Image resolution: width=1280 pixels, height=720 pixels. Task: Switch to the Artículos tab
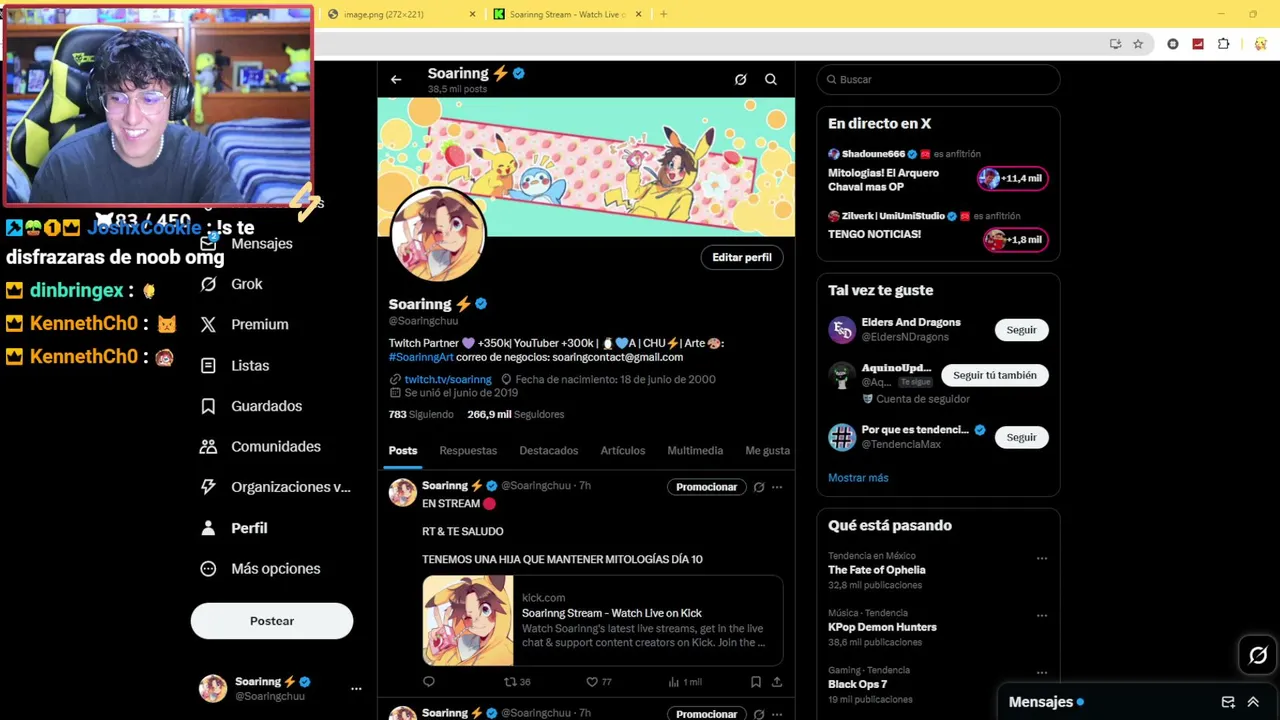click(623, 450)
